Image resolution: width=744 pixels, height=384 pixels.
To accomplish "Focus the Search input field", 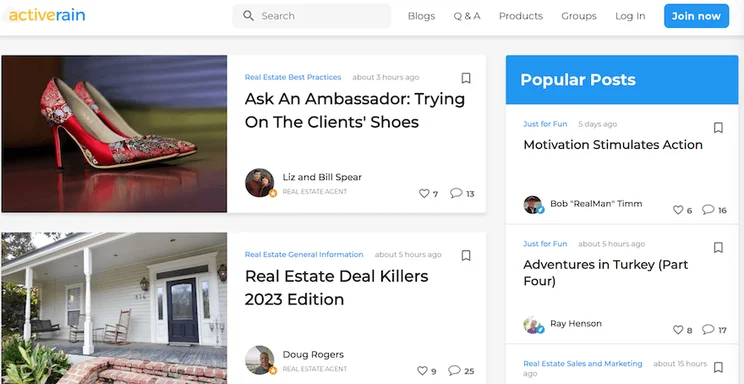I will point(312,16).
